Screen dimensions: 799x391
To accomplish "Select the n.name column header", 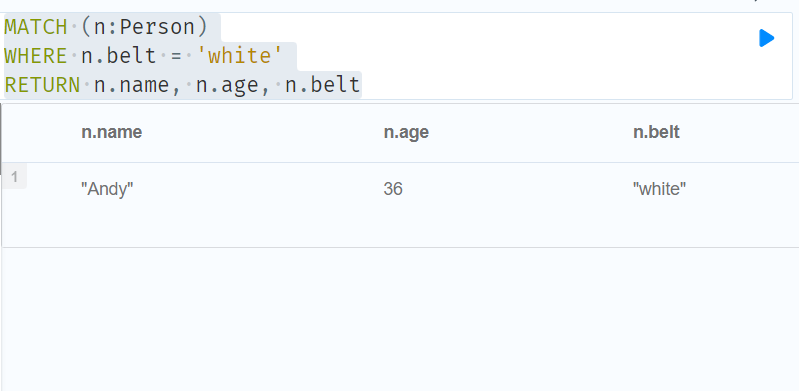I will click(112, 132).
